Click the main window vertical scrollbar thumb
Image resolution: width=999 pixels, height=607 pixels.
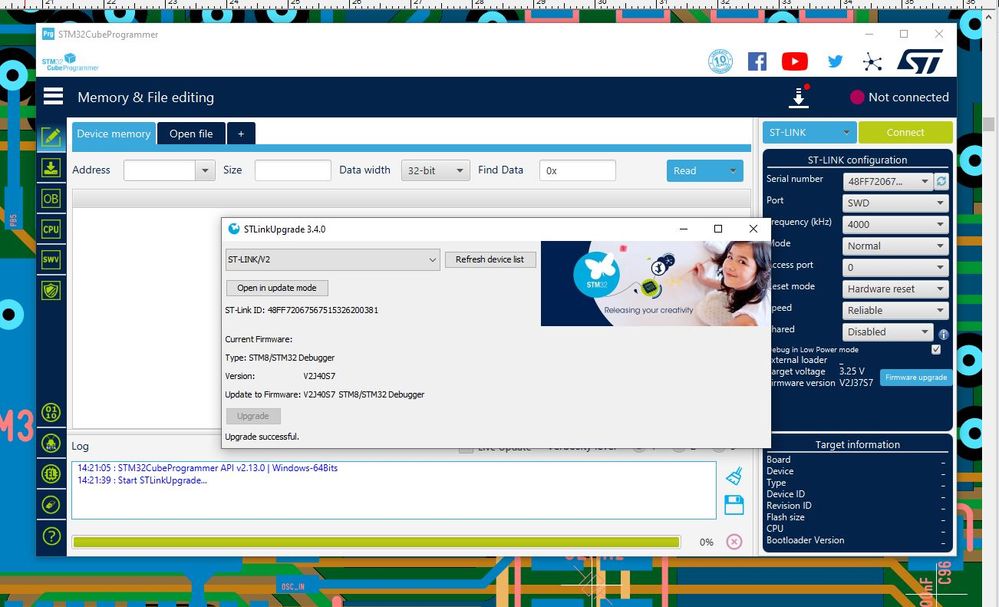click(988, 124)
